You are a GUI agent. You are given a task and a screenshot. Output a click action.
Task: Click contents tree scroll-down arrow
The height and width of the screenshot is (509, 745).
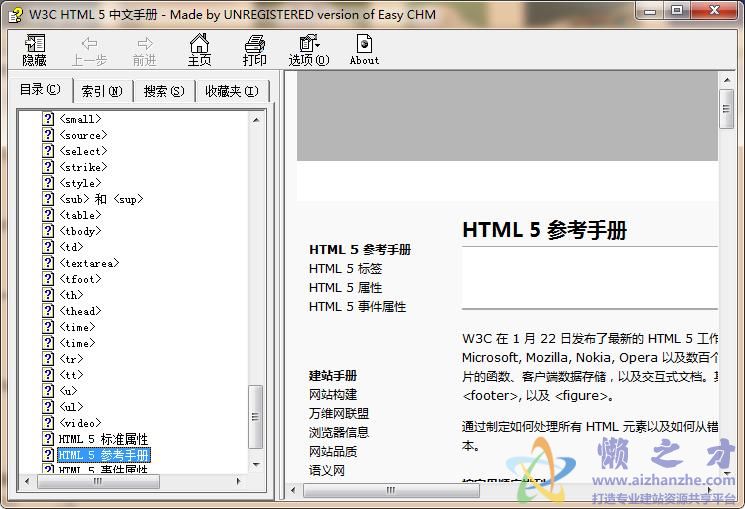[x=256, y=464]
